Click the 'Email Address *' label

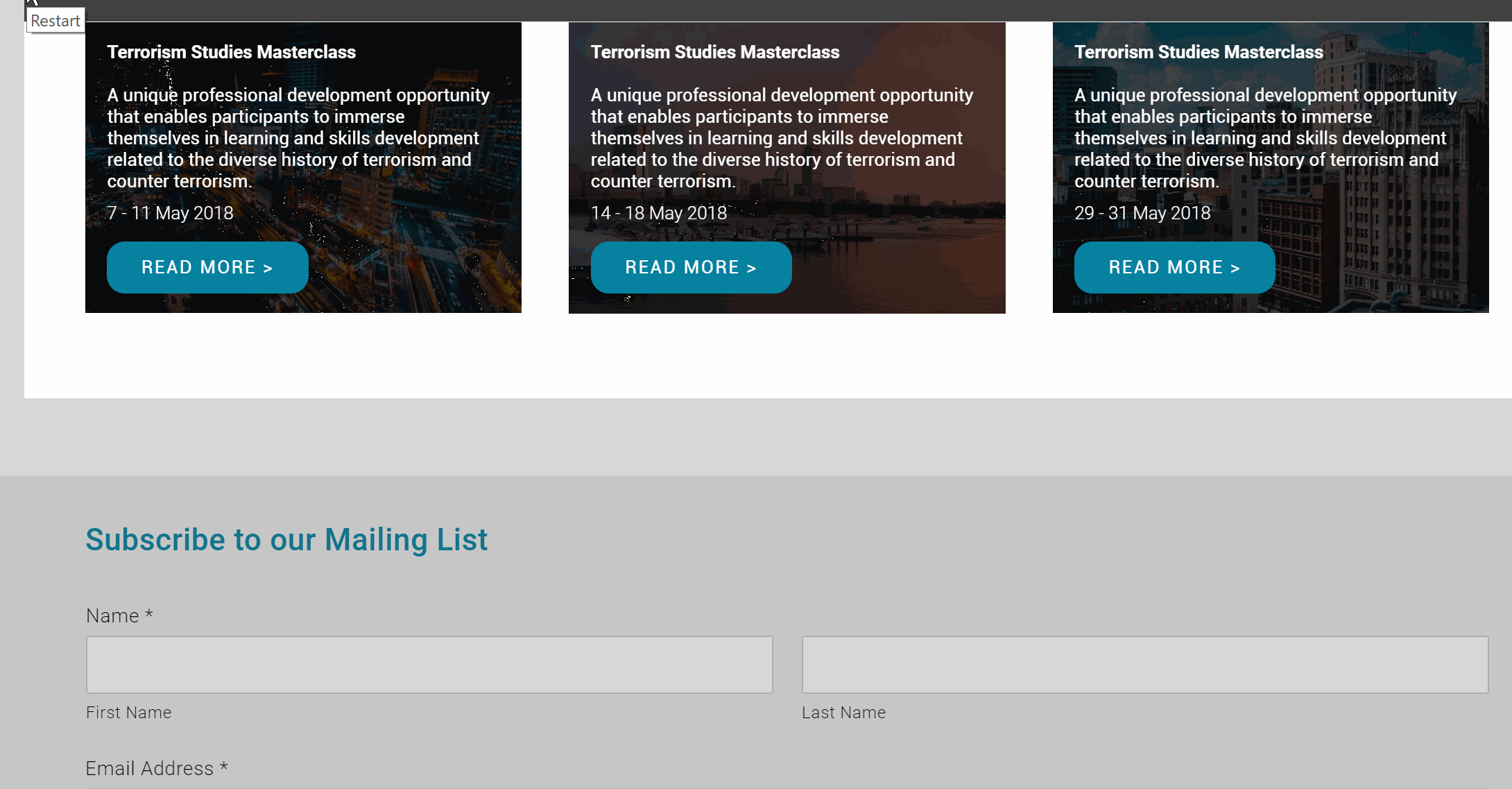tap(157, 768)
